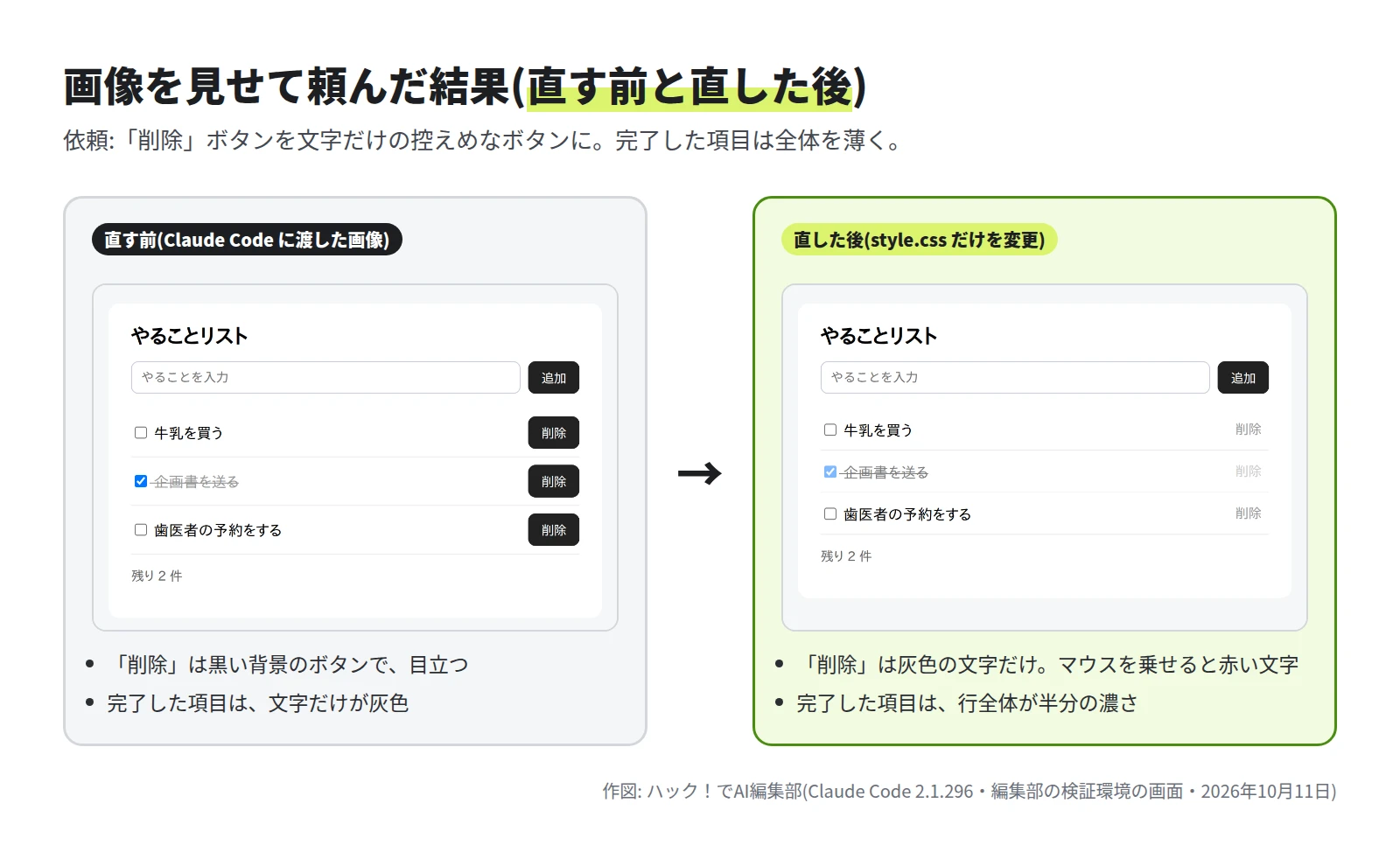Uncheck 企画書を送る in the after panel

pyautogui.click(x=830, y=471)
